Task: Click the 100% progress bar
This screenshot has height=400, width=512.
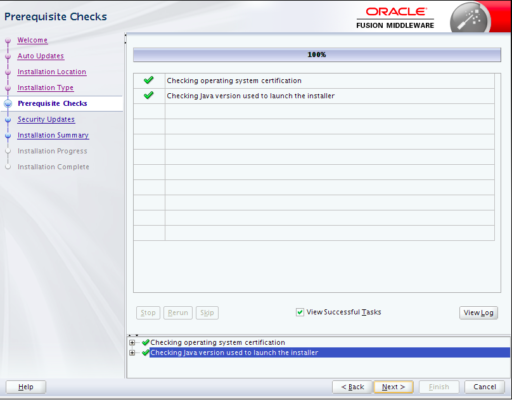Action: coord(317,55)
